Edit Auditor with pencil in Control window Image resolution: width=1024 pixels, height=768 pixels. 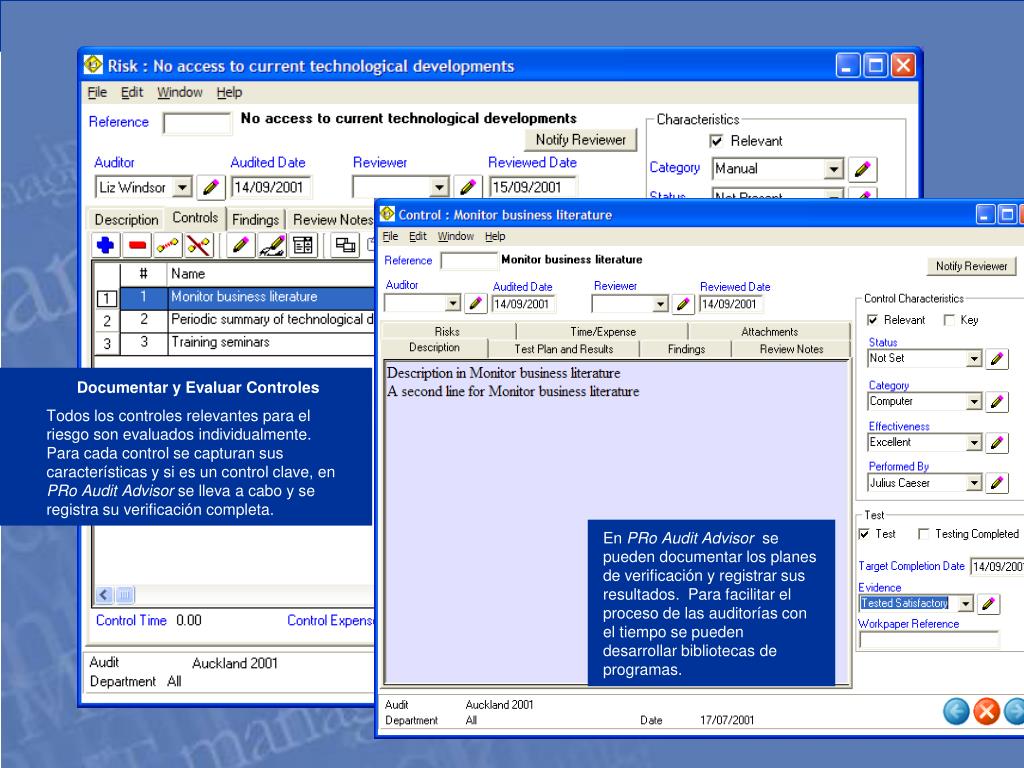click(475, 304)
